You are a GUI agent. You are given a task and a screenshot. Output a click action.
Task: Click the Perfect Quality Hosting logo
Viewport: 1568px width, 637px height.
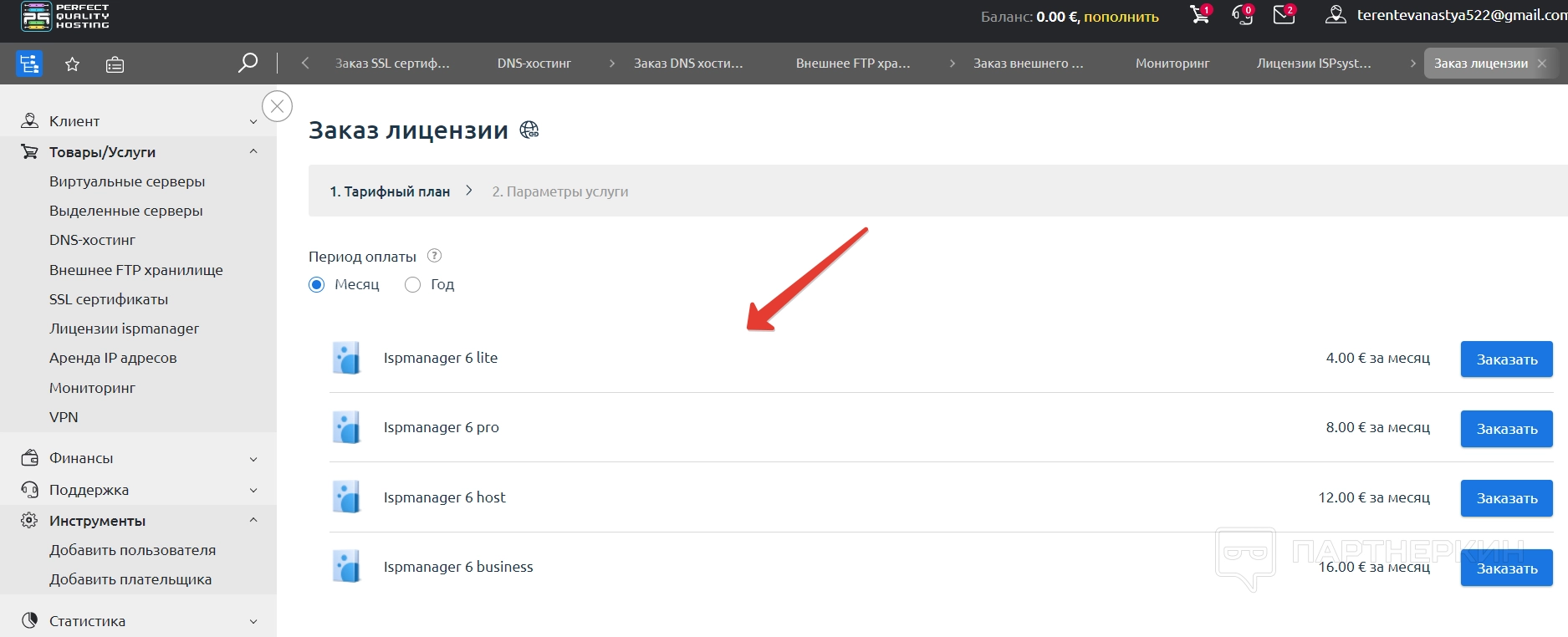coord(65,17)
